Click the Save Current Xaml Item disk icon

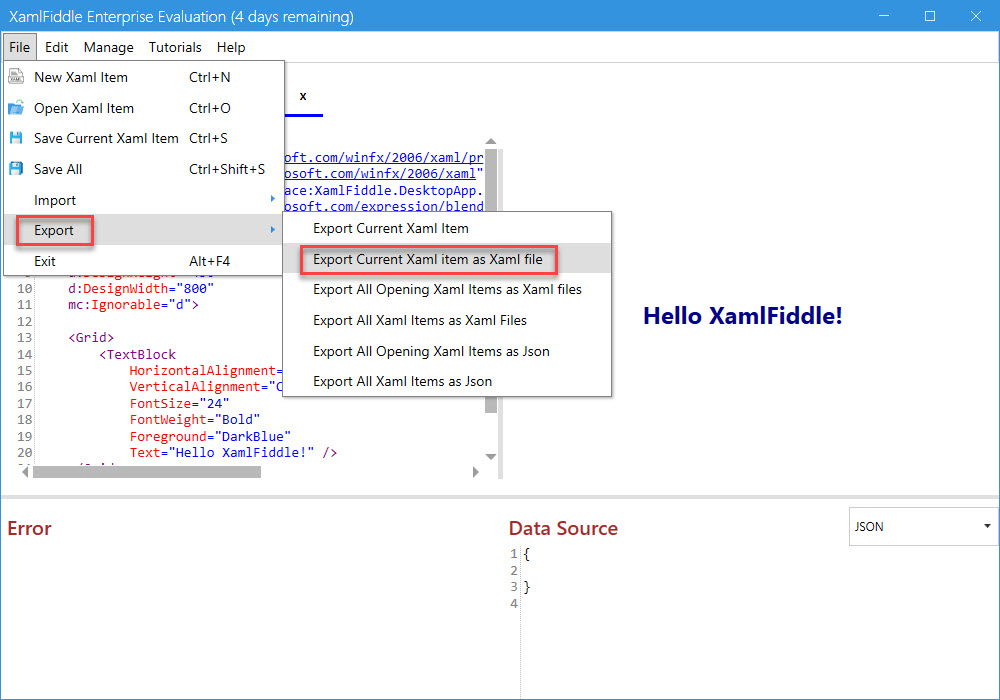(16, 138)
